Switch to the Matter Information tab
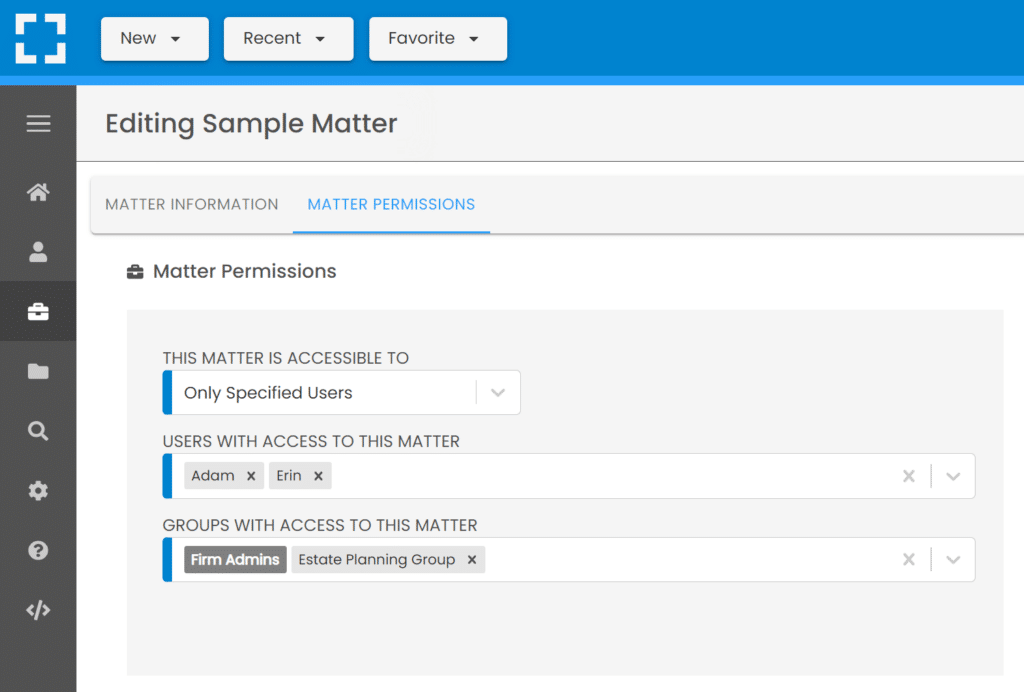Image resolution: width=1024 pixels, height=692 pixels. click(x=191, y=204)
